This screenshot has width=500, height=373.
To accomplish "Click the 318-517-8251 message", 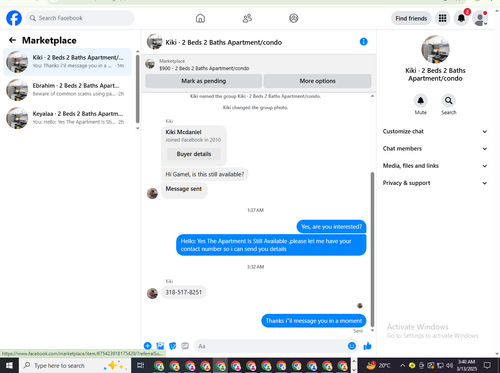I will click(184, 292).
